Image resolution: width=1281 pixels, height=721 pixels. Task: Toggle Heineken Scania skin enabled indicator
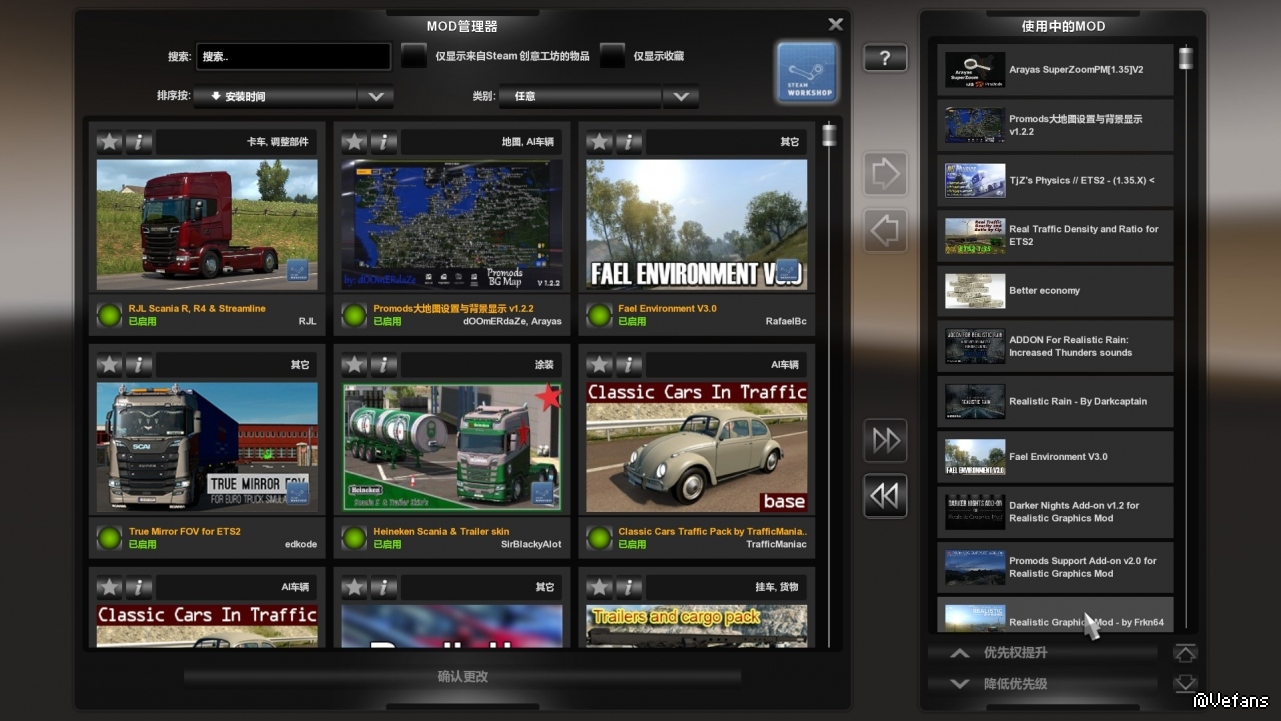click(354, 538)
